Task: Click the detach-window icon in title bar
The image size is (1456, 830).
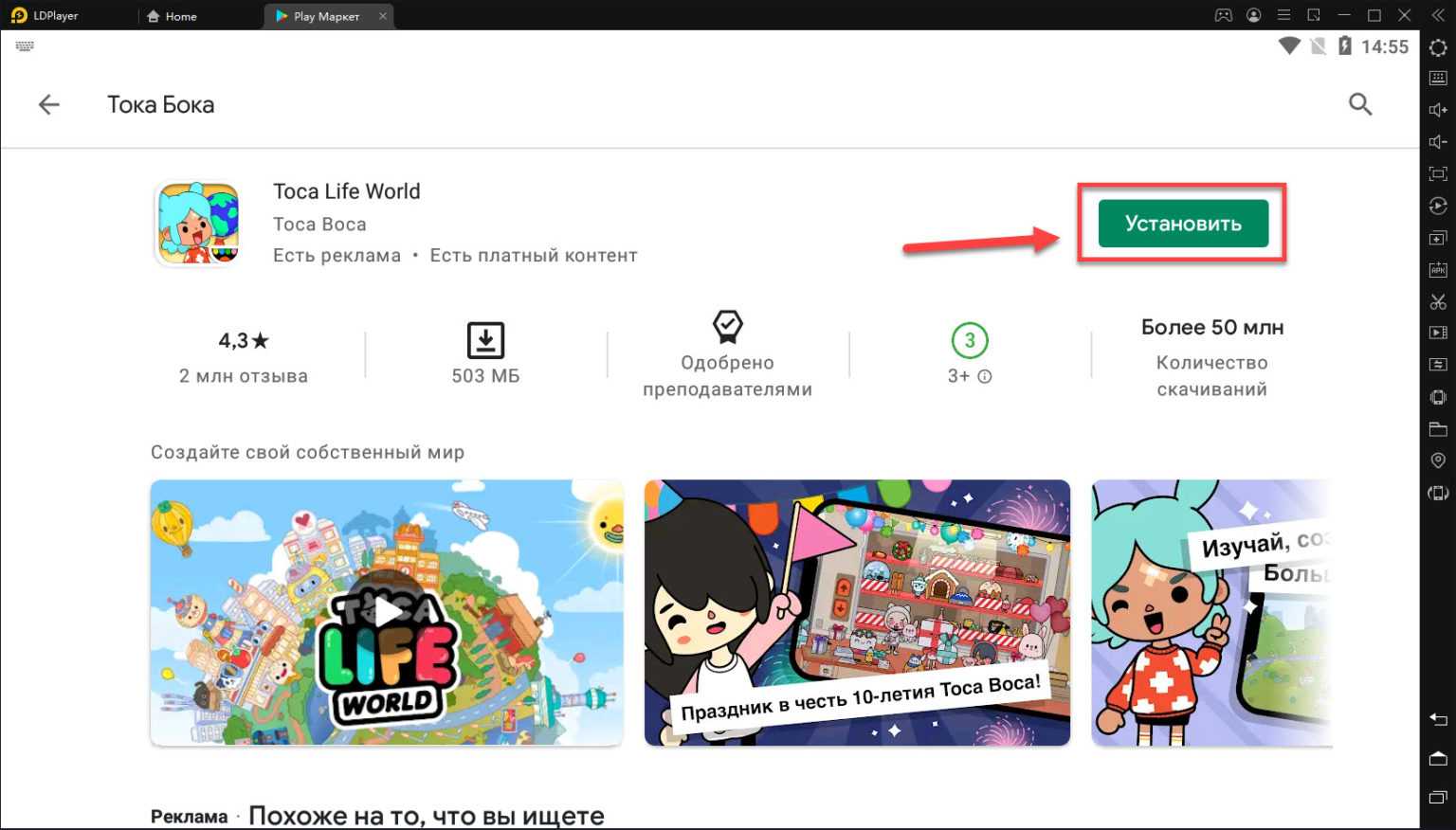Action: click(1314, 15)
